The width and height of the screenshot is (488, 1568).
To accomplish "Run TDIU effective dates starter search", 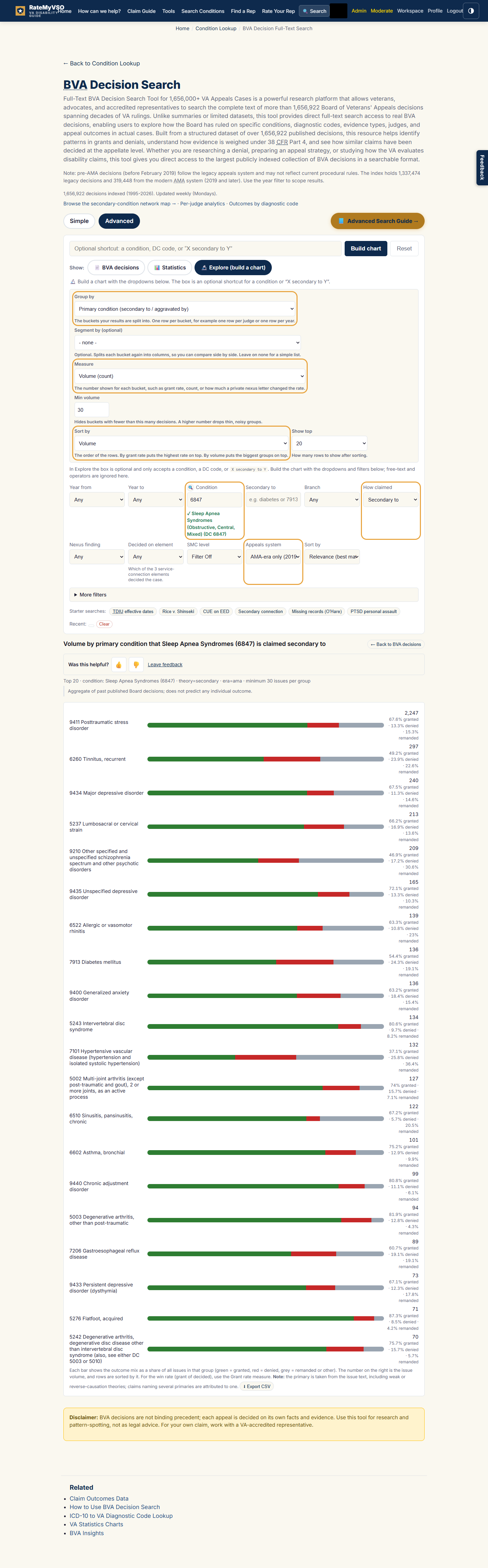I will [x=133, y=611].
